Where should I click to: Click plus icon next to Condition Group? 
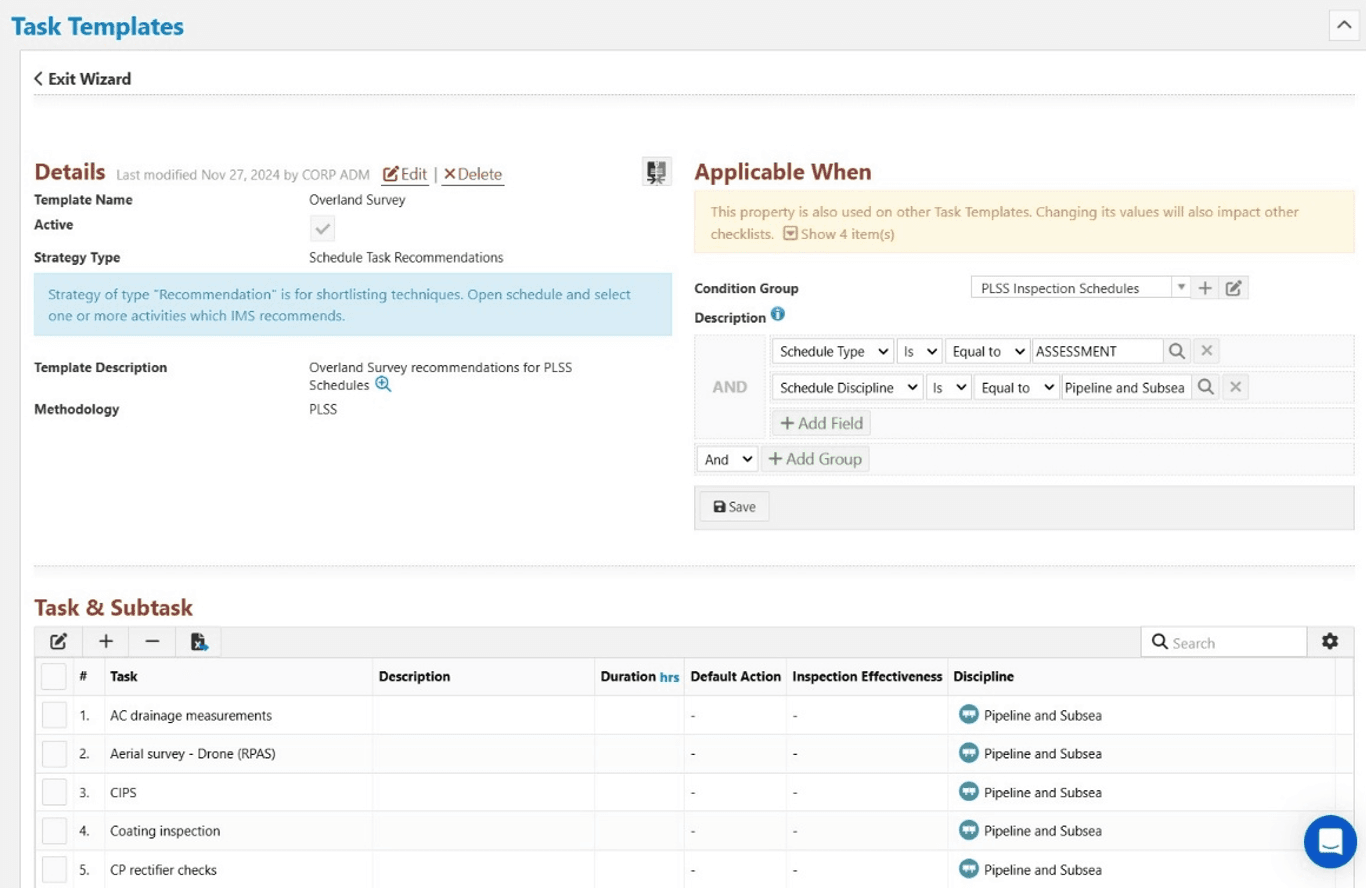[1205, 288]
